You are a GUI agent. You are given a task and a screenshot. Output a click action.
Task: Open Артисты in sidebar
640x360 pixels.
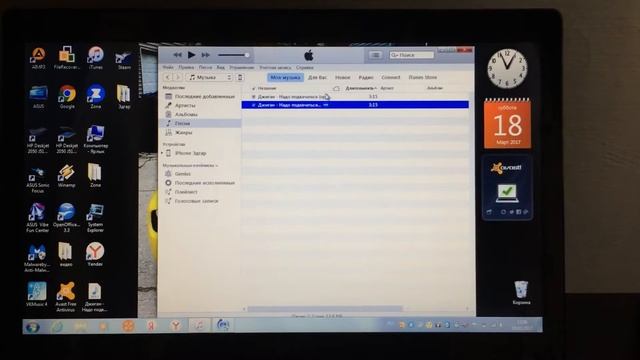(x=200, y=105)
